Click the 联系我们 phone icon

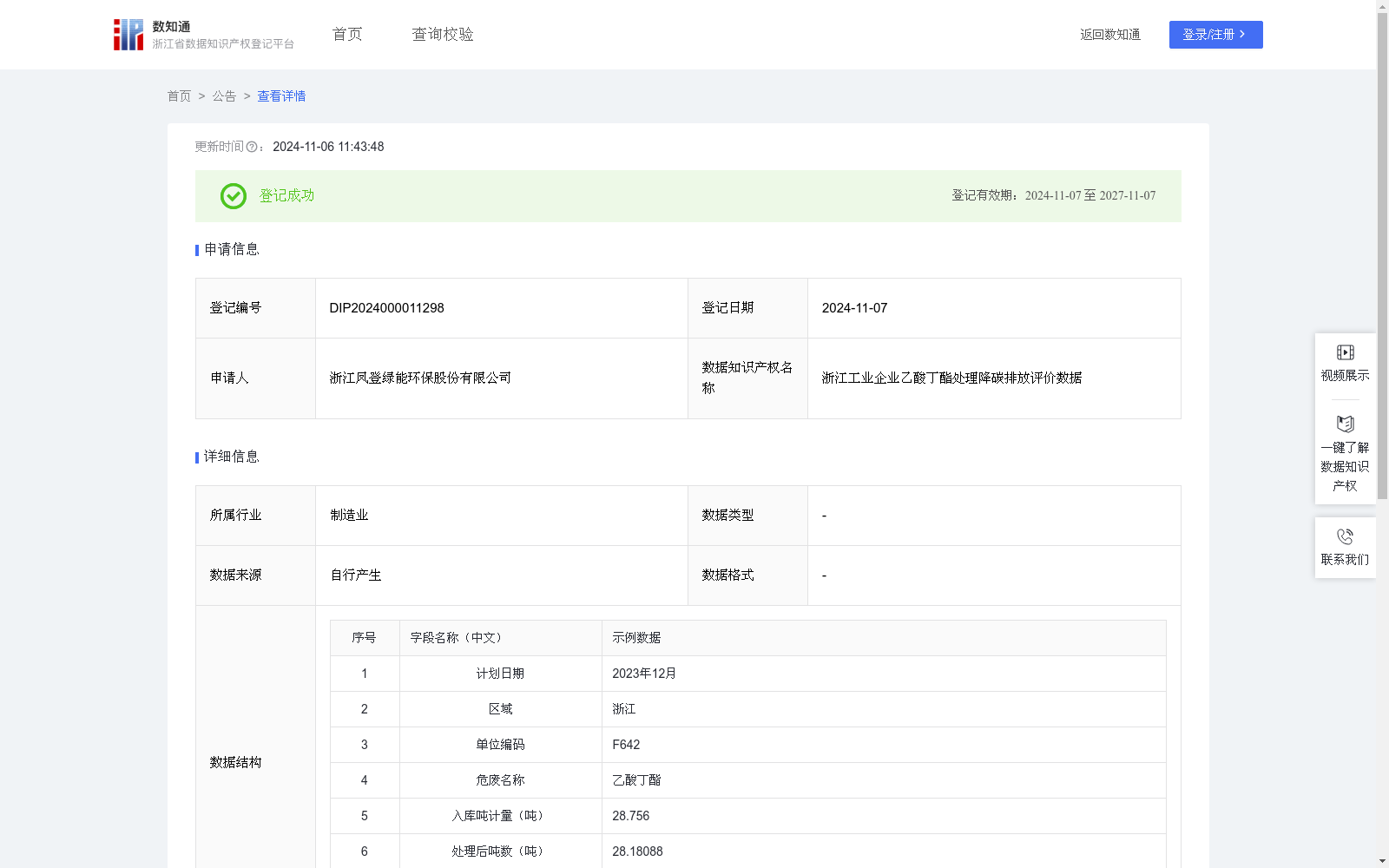pos(1345,536)
